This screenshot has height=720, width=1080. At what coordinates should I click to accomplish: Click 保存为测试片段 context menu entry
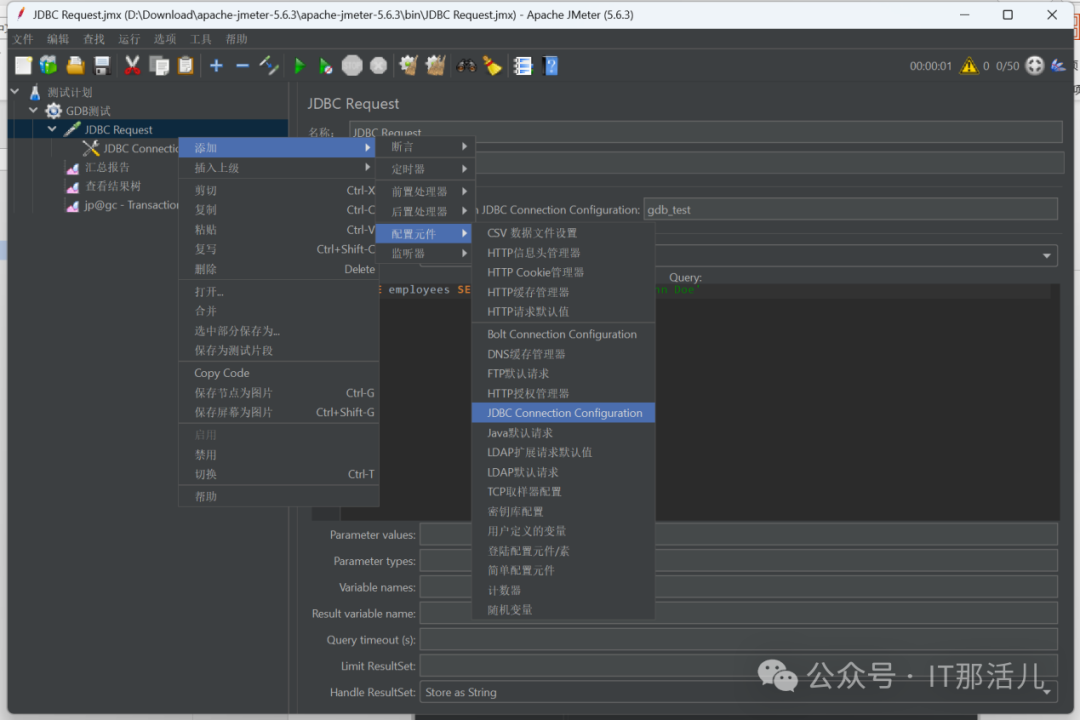pos(278,350)
